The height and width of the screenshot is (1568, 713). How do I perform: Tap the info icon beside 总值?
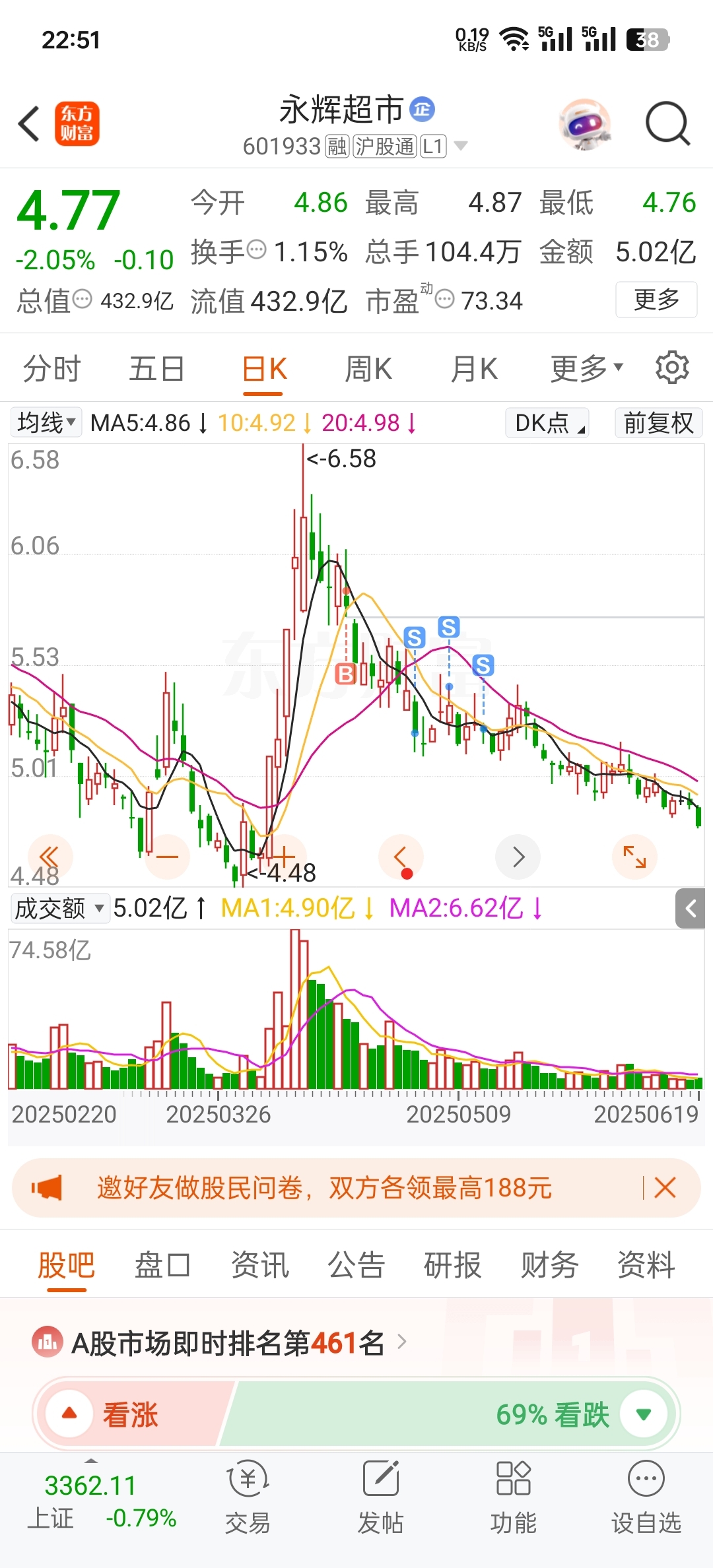tap(83, 299)
